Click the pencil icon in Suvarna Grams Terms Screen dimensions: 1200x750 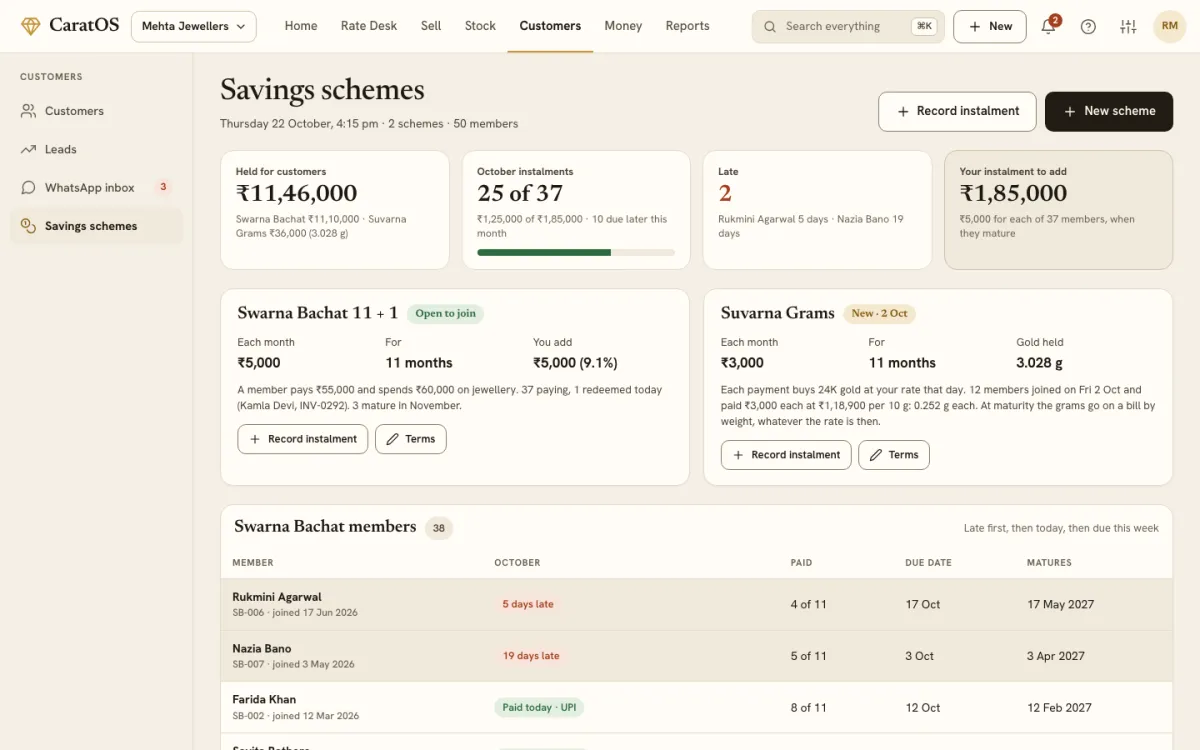pyautogui.click(x=876, y=455)
